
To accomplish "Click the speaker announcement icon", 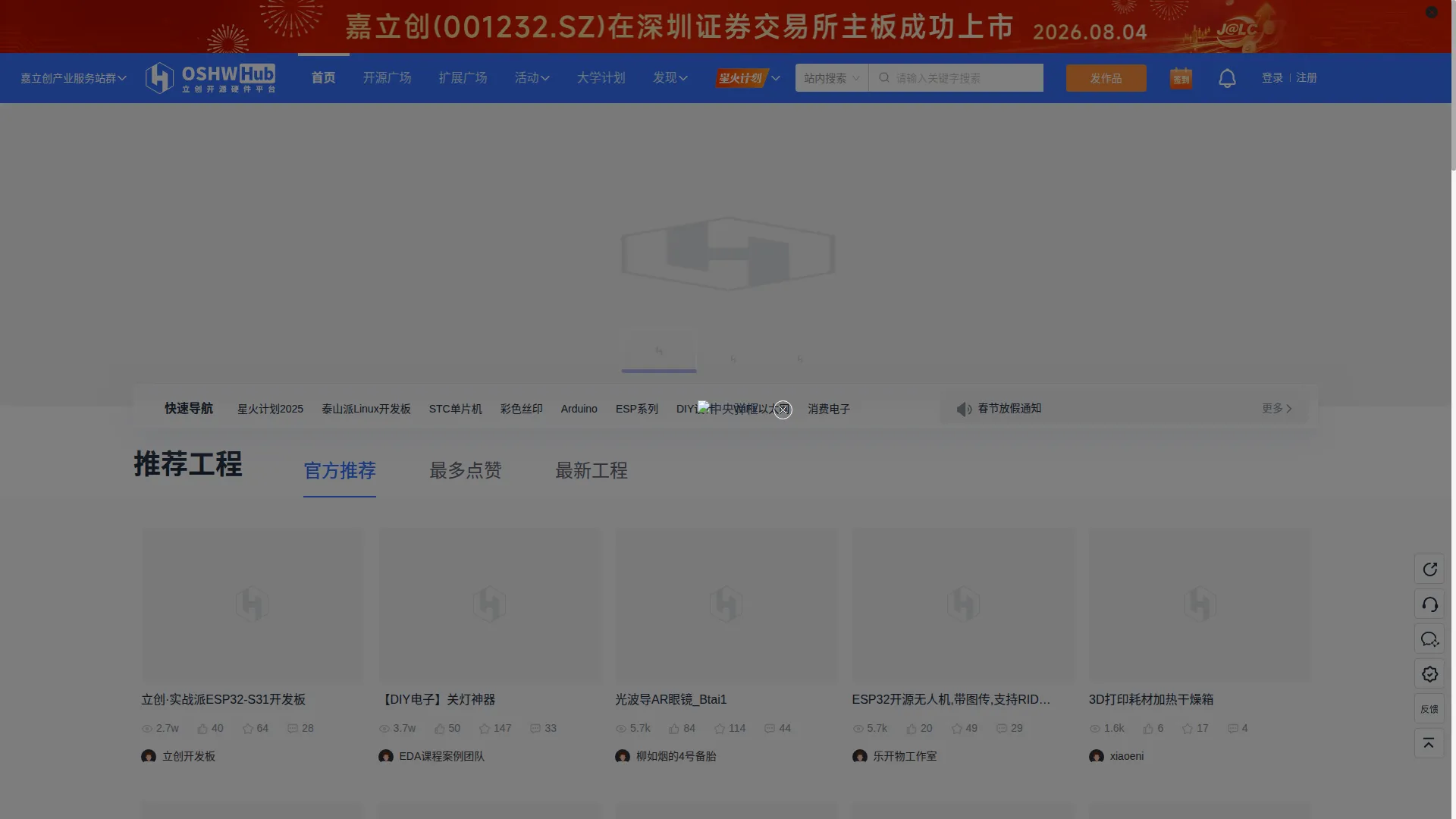I will point(964,409).
